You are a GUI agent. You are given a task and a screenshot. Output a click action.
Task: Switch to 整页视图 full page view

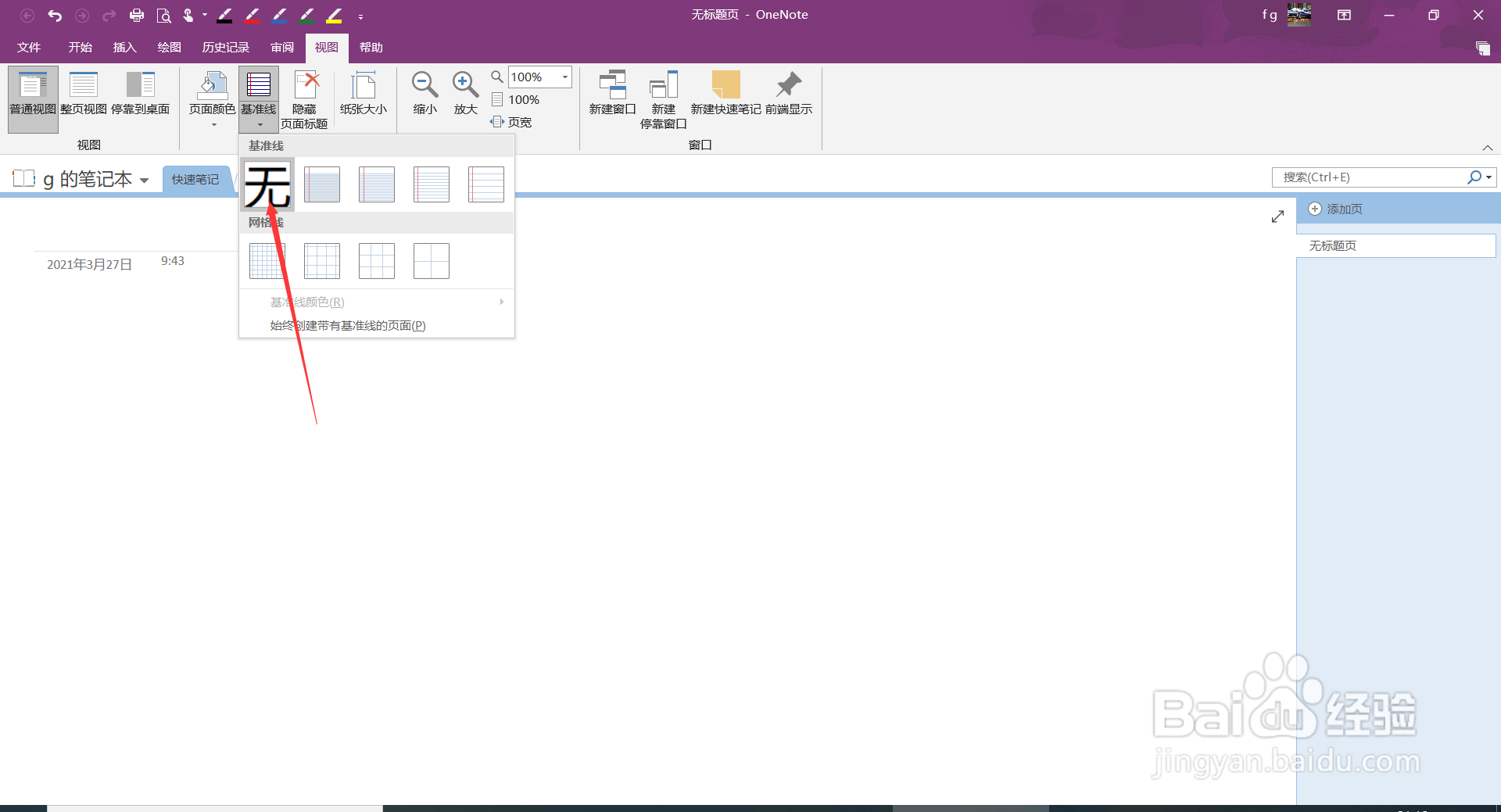(84, 94)
